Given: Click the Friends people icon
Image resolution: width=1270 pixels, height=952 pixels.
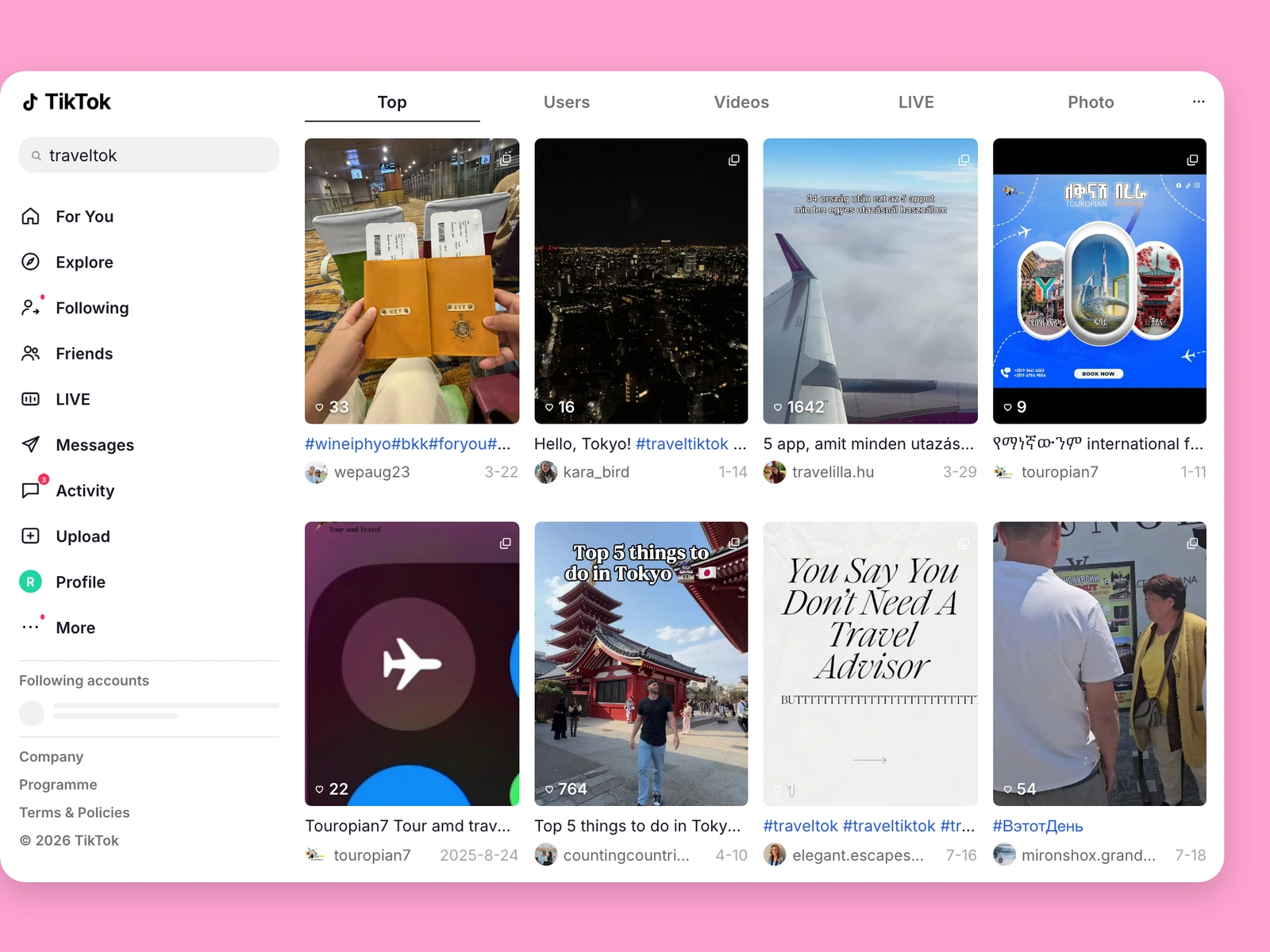Looking at the screenshot, I should (30, 354).
